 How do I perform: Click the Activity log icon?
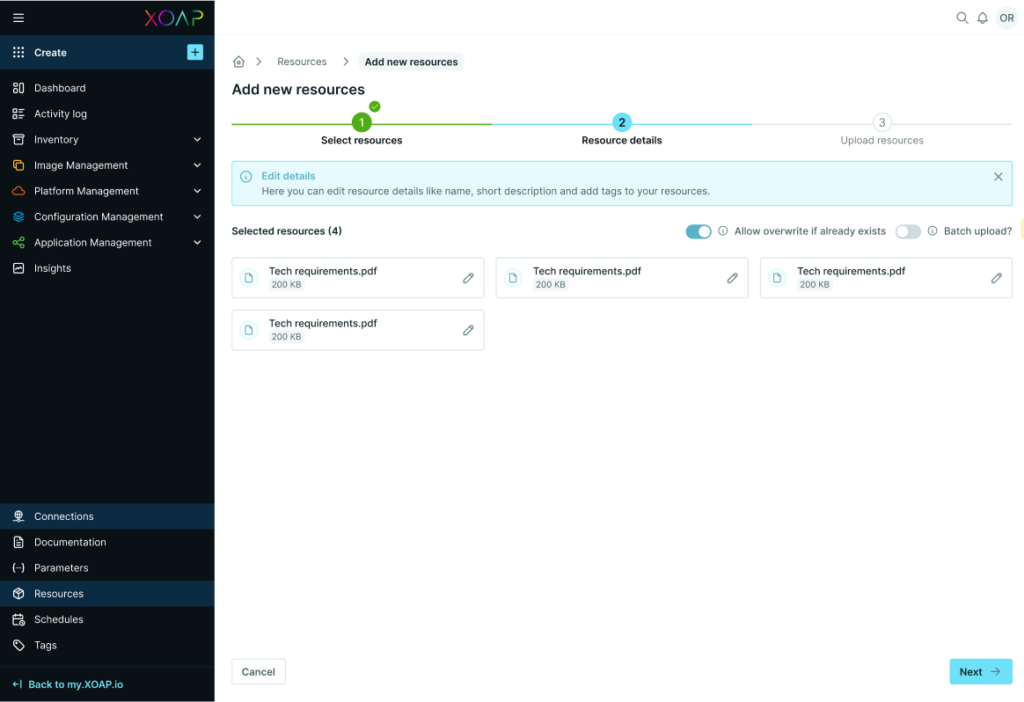tap(18, 114)
